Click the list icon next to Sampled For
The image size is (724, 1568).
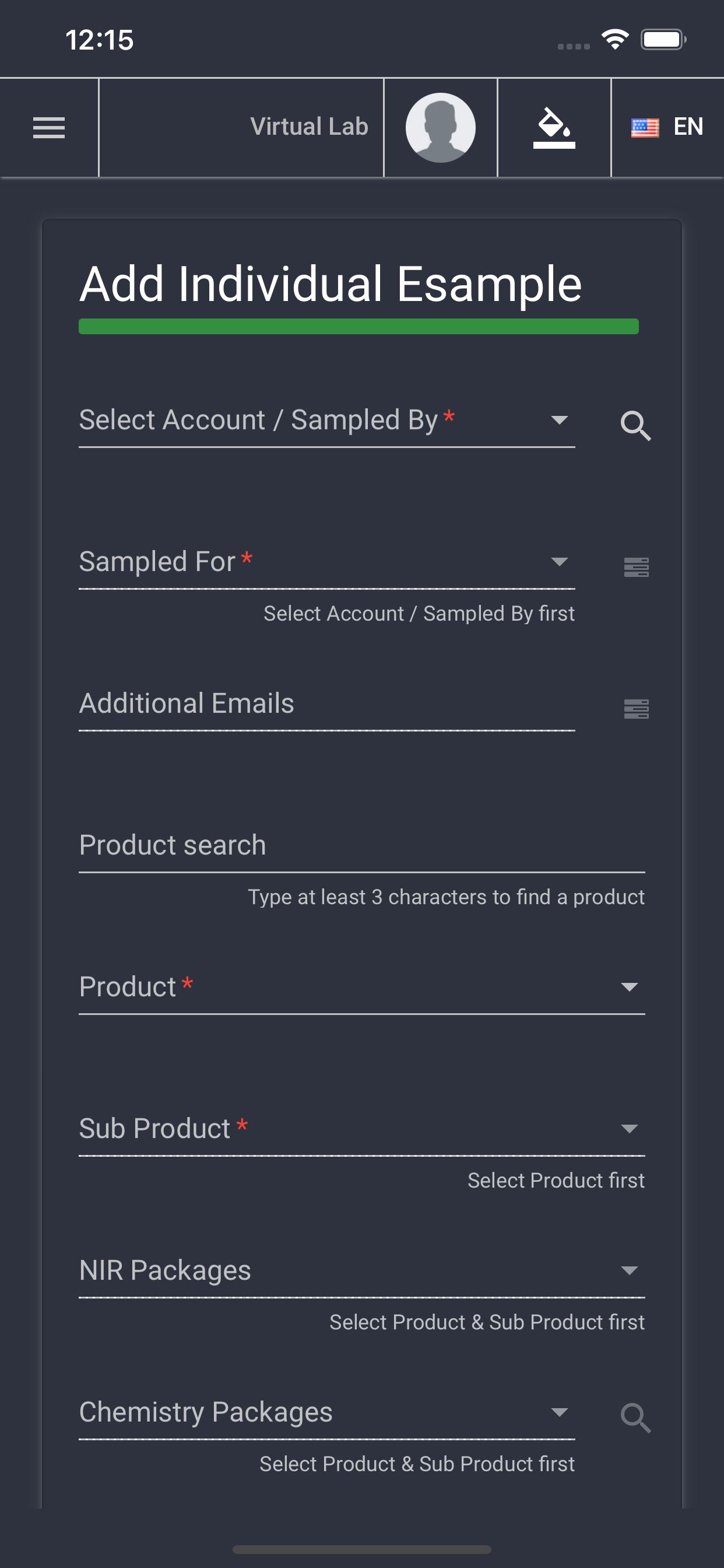click(637, 568)
